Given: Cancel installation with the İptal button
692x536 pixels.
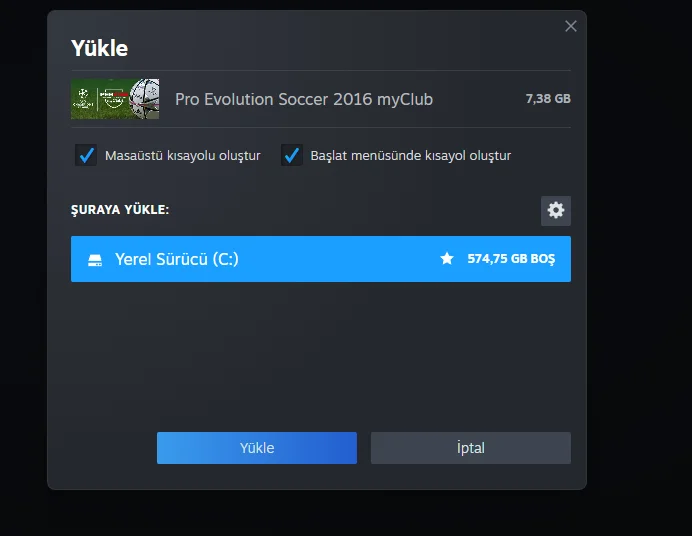Looking at the screenshot, I should point(470,448).
